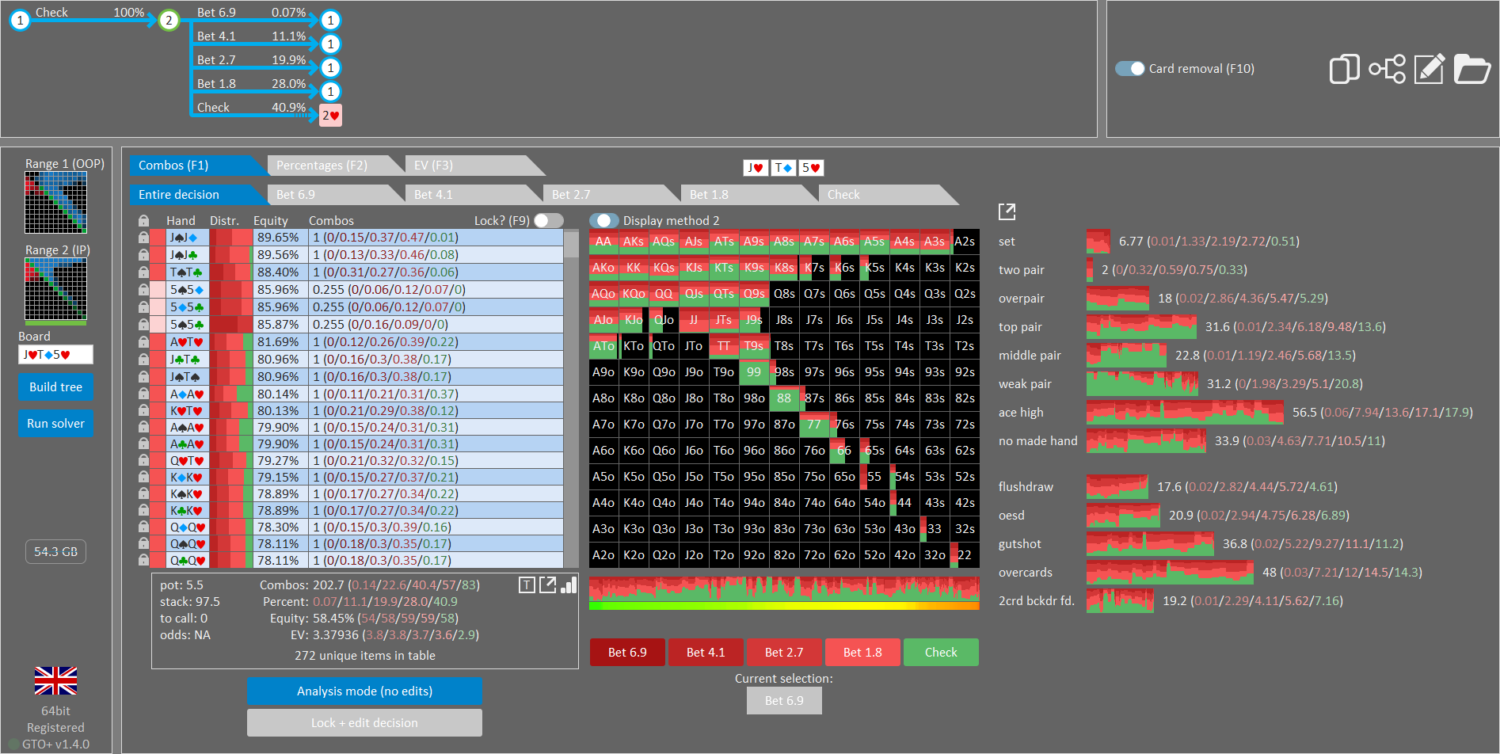Switch on Display method 2 toggle

pyautogui.click(x=604, y=221)
